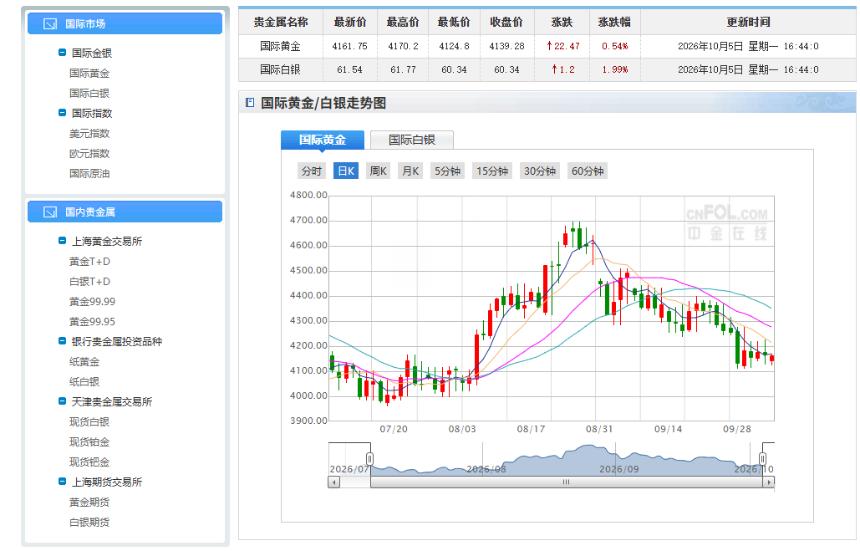This screenshot has height=551, width=860.
Task: Click the navigator scrollbar right arrow
Action: point(769,482)
